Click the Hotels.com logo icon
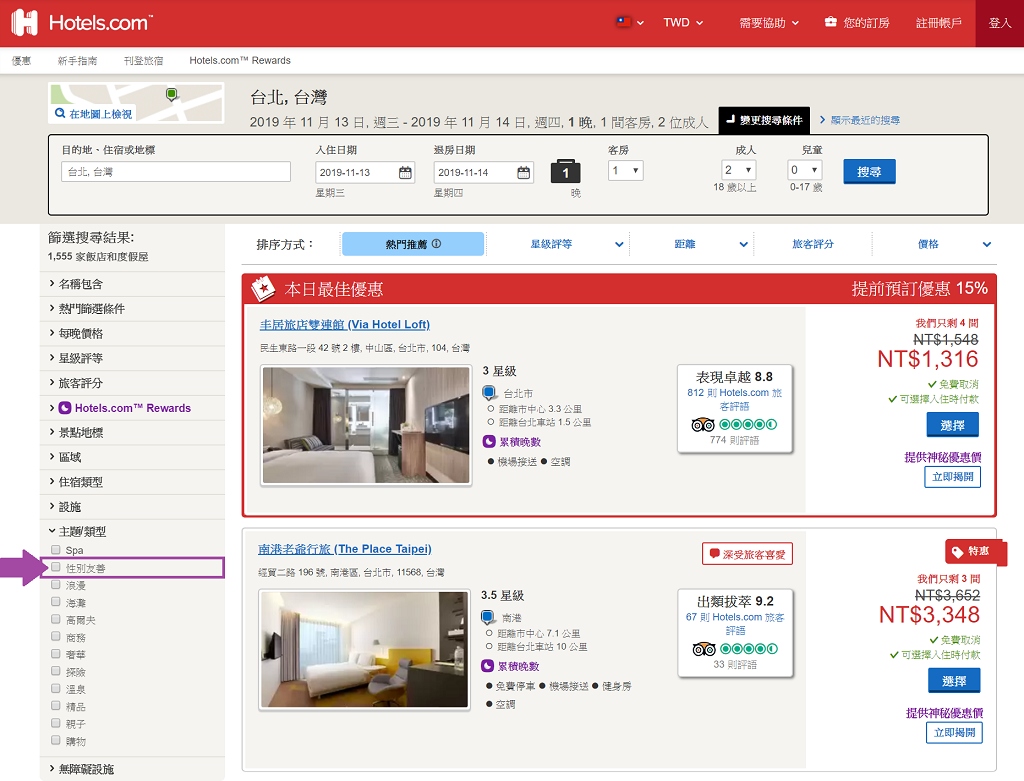Screen dimensions: 1024x781 tap(24, 22)
